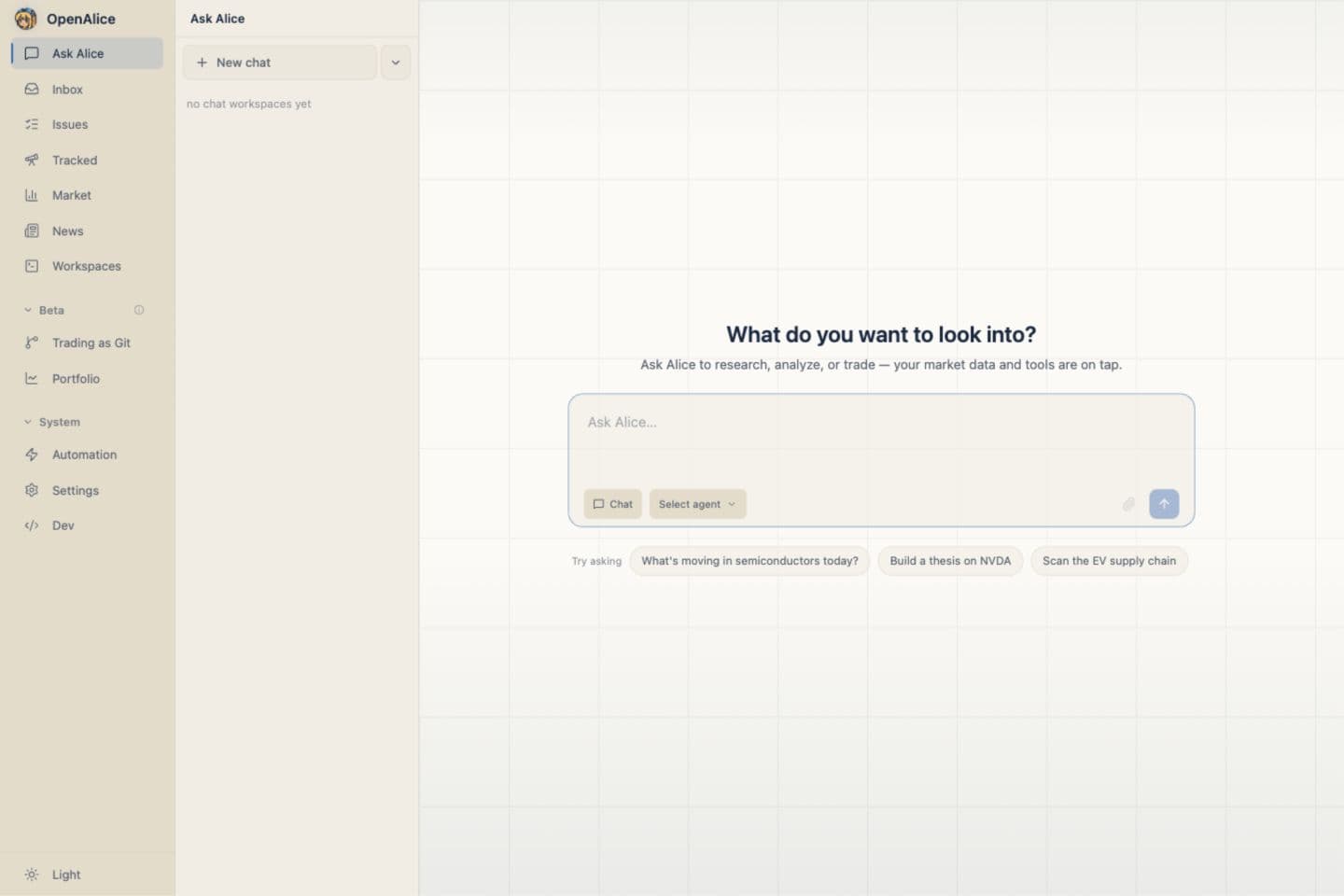Open the Automation page
Screen dimensions: 1344x896
click(x=87, y=455)
